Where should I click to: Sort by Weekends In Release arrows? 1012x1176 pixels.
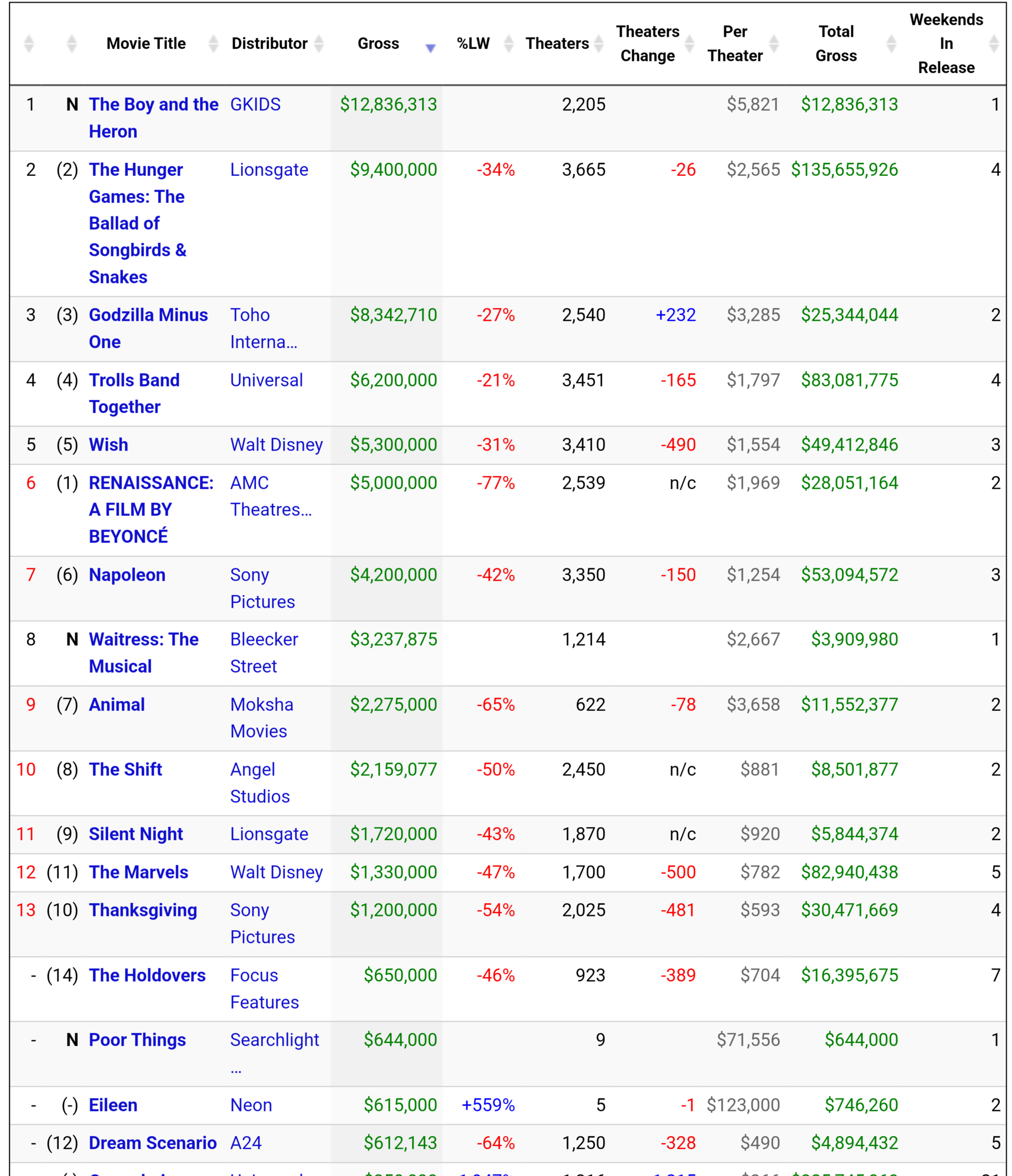[x=994, y=44]
